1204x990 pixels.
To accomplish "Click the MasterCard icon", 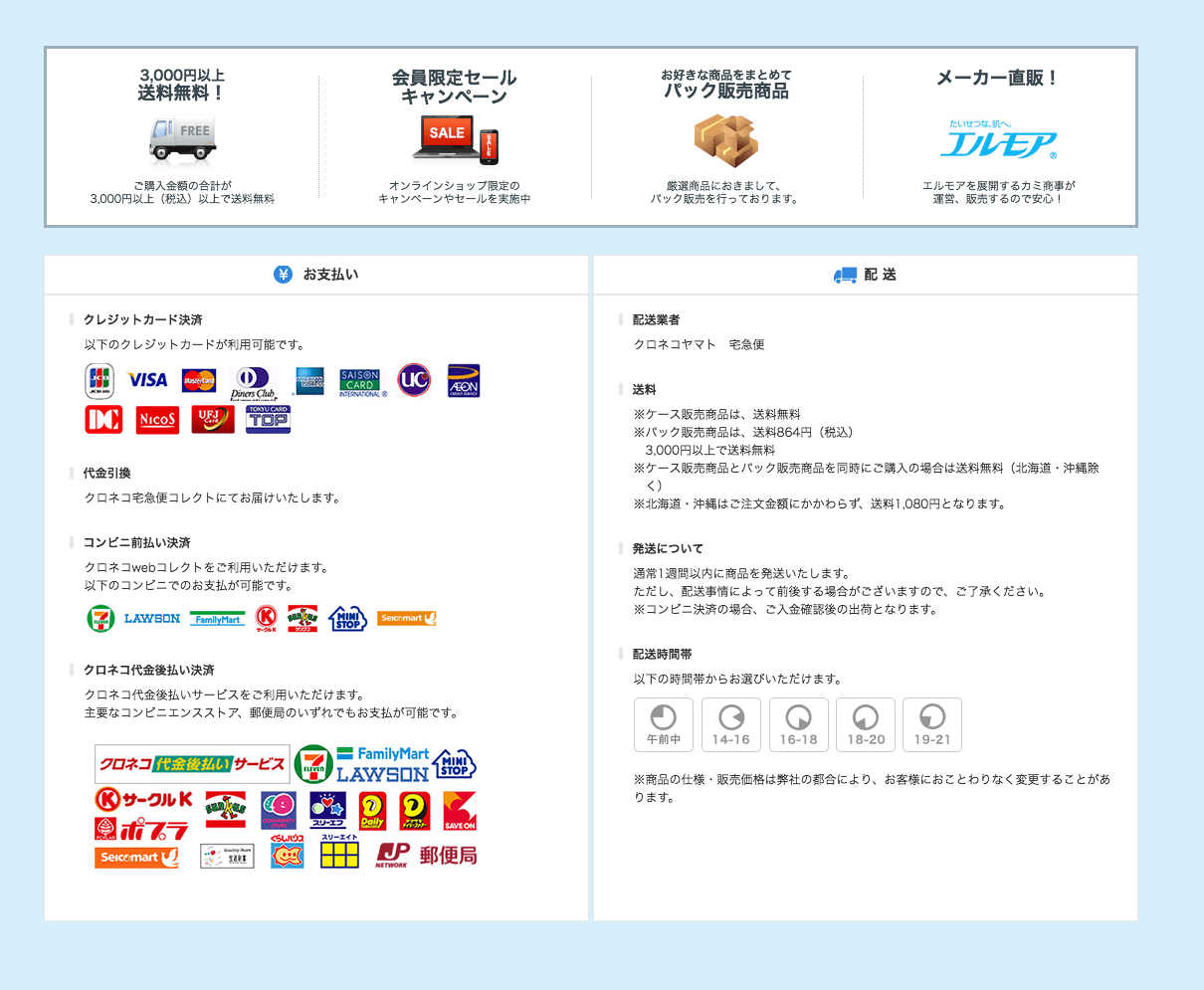I will 202,380.
